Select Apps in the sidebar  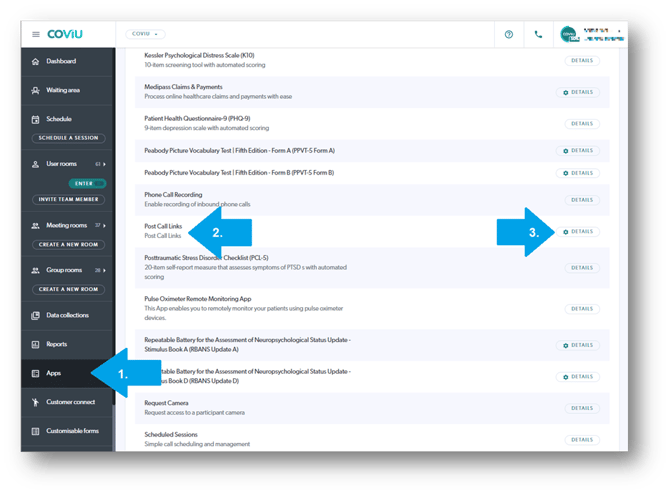[x=54, y=373]
